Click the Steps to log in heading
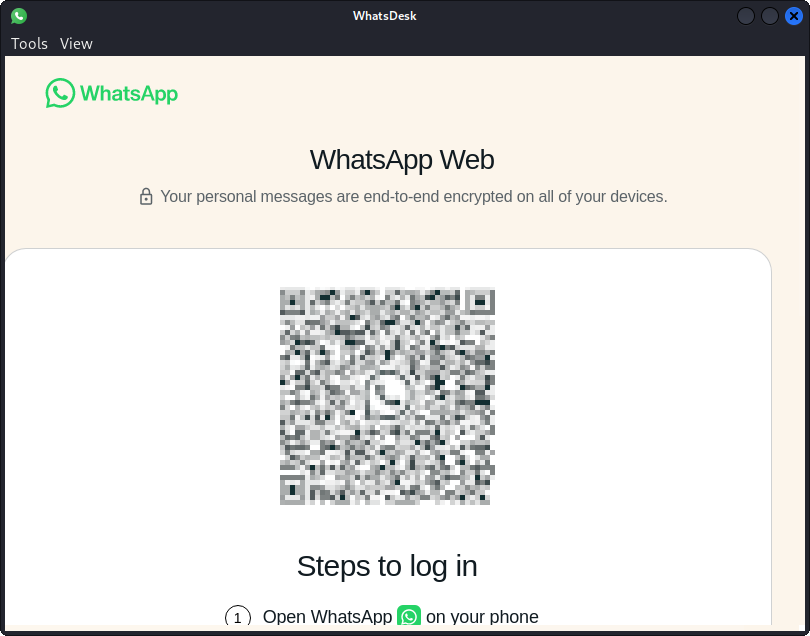 pyautogui.click(x=387, y=566)
